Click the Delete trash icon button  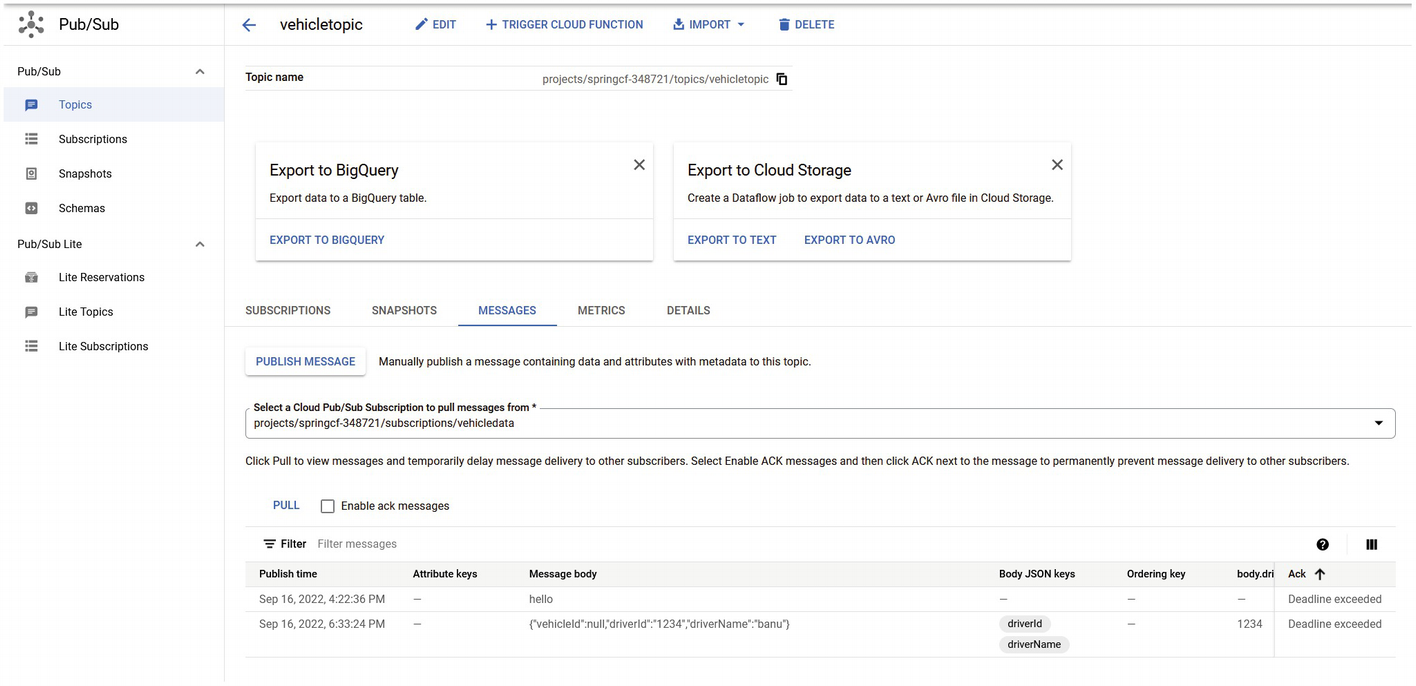[806, 25]
